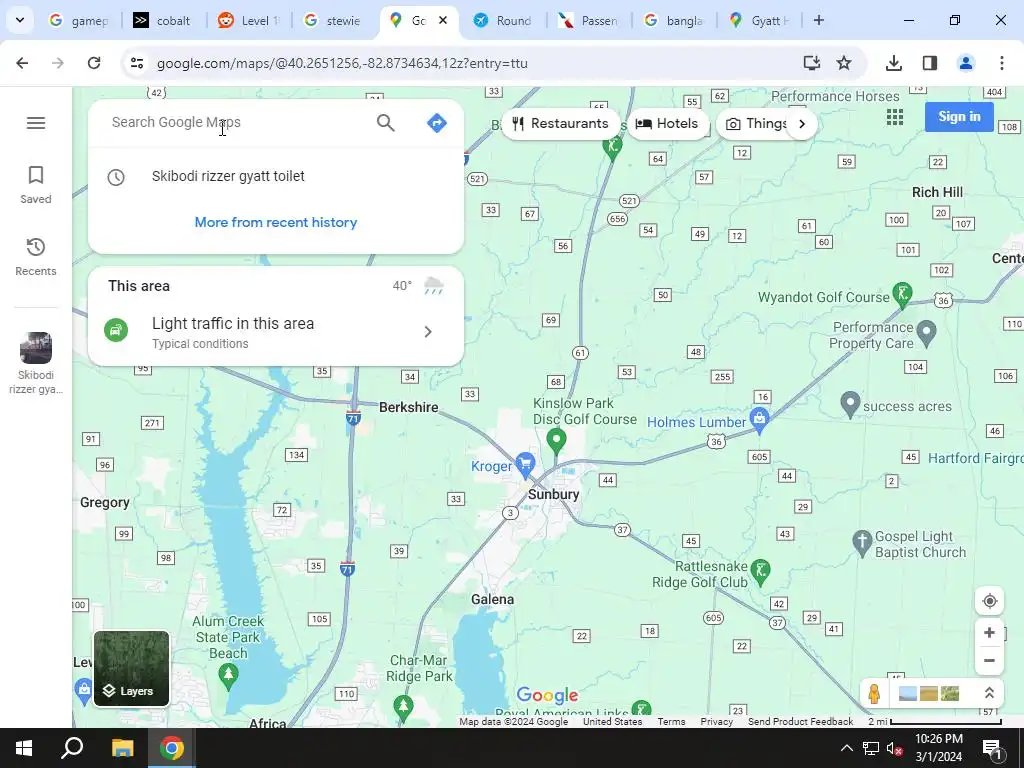Click the Gospel Light Baptist Church marker

click(862, 543)
